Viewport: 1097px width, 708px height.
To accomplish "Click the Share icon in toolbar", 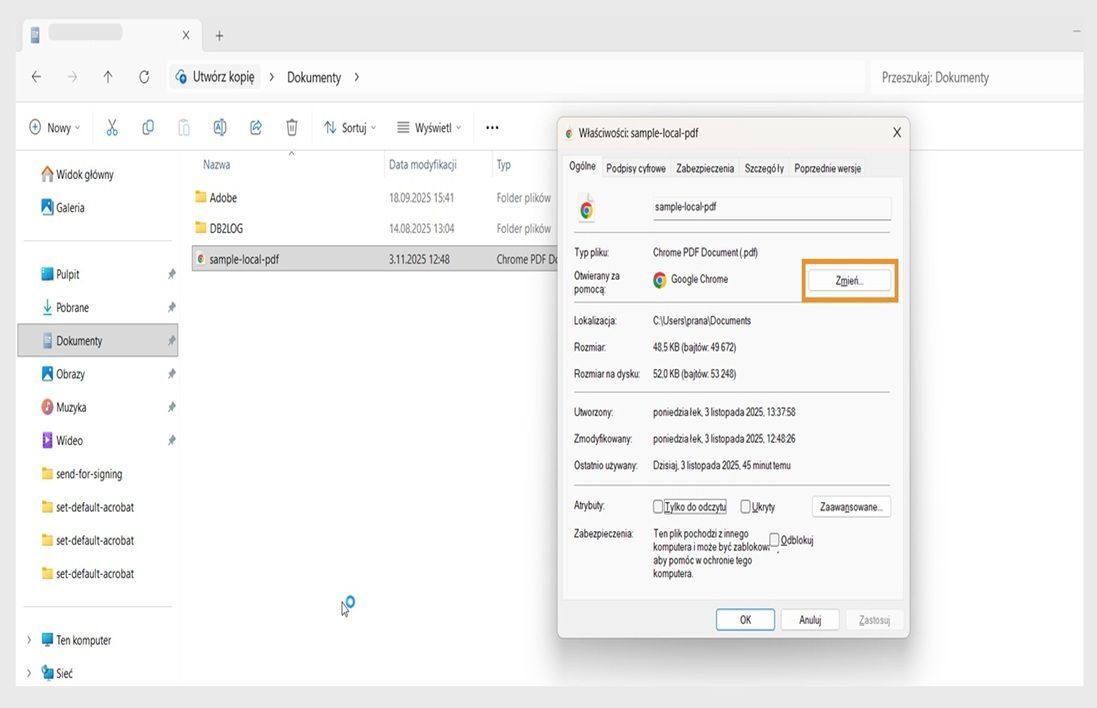I will click(x=256, y=127).
